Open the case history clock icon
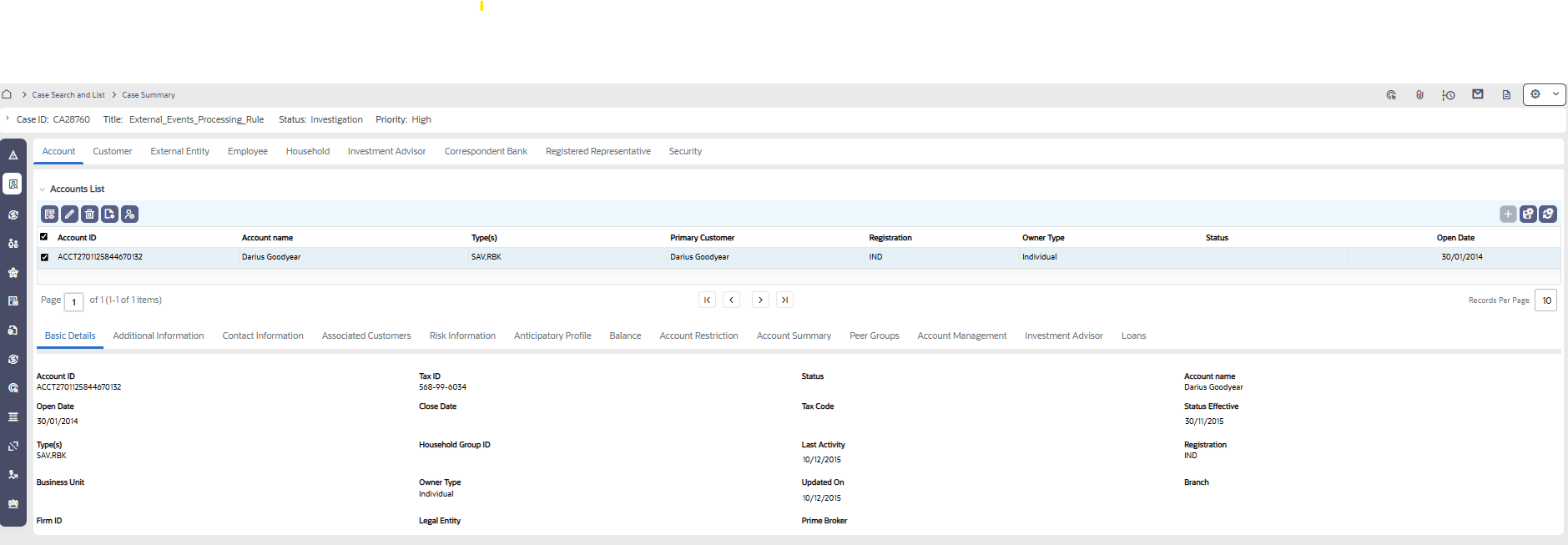 [x=1449, y=95]
